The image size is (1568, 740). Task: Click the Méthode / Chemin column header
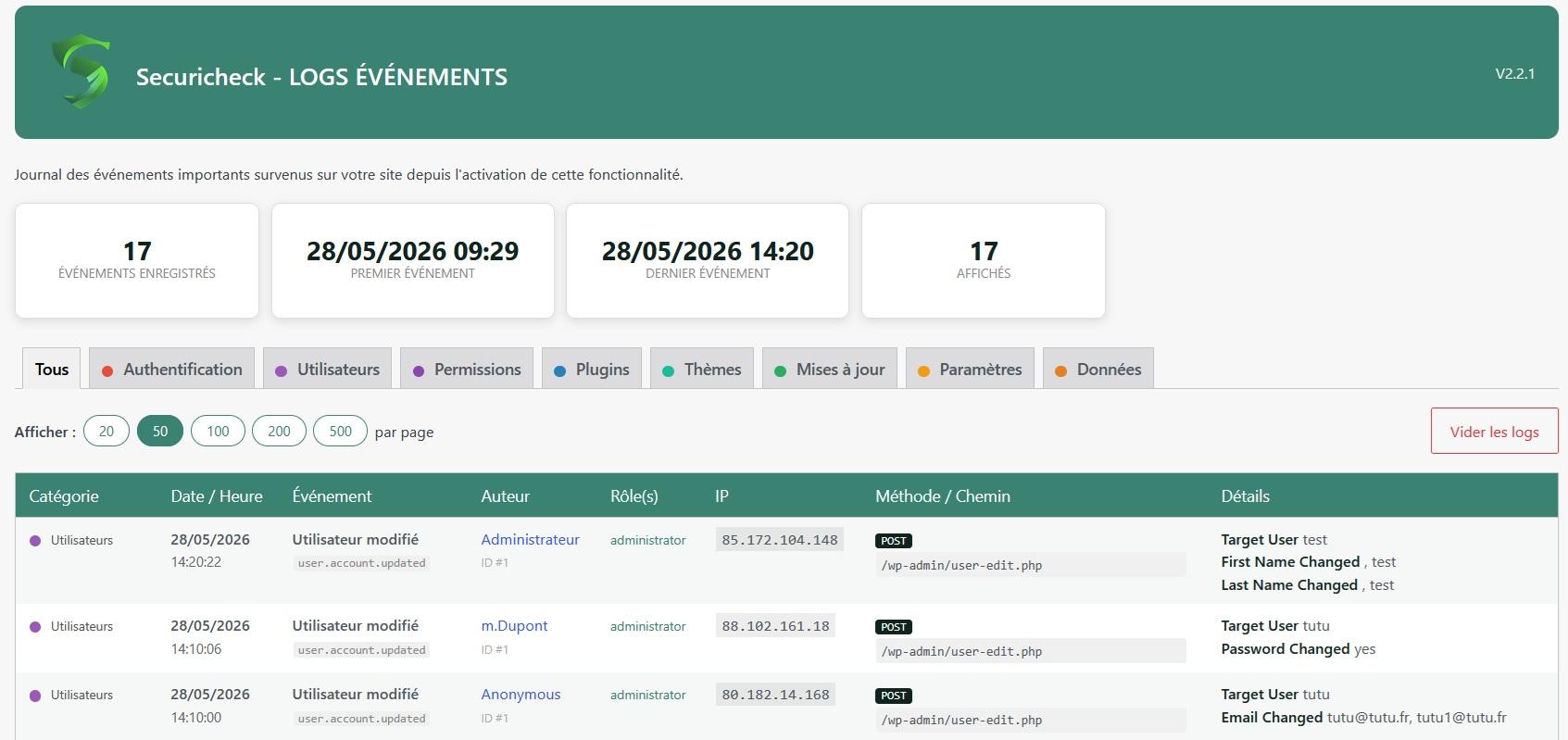(x=943, y=496)
